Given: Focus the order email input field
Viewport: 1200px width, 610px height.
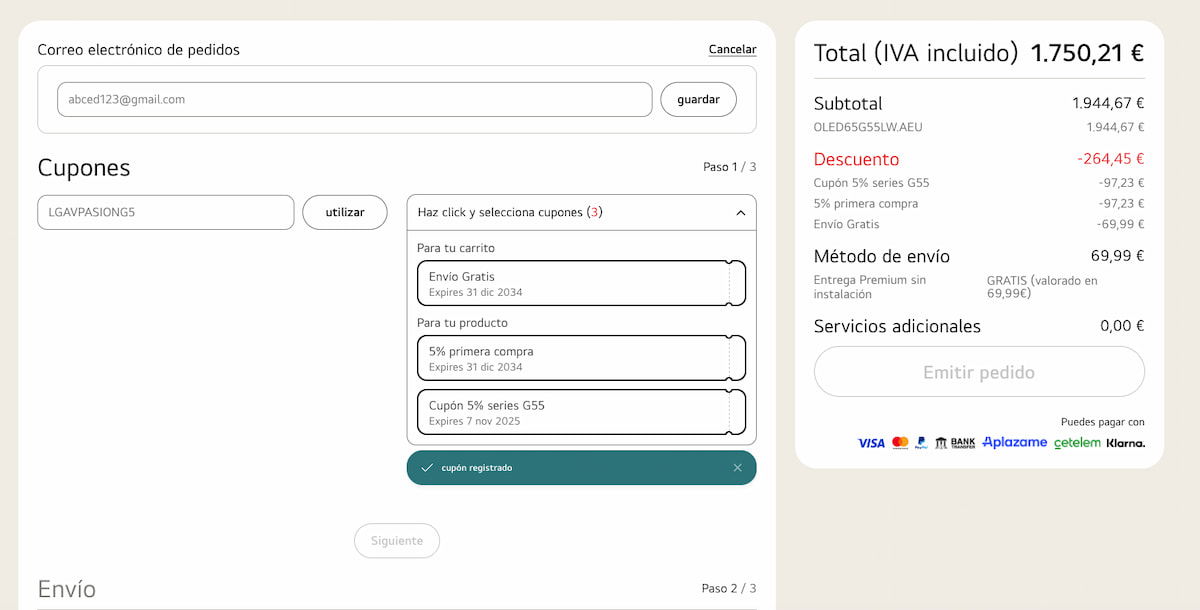Looking at the screenshot, I should [354, 100].
